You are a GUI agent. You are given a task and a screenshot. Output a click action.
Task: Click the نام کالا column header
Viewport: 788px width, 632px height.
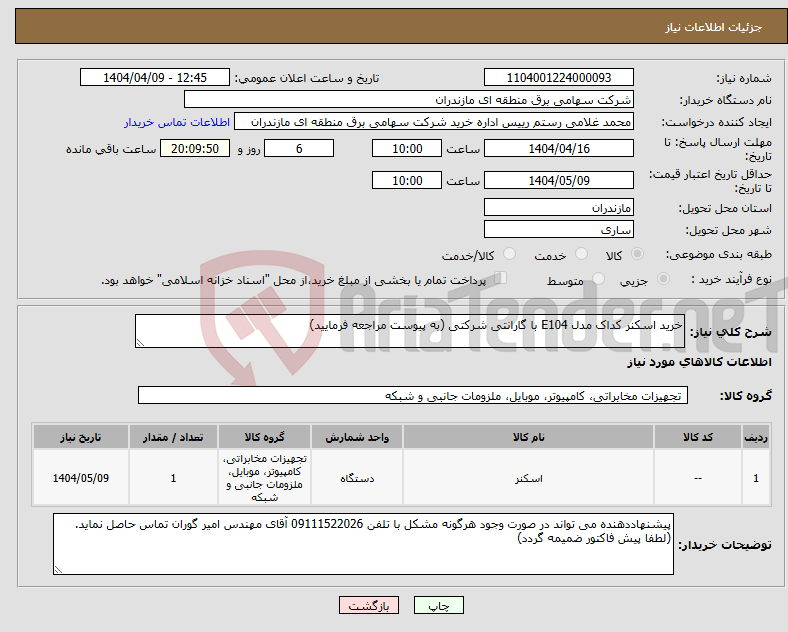point(528,437)
